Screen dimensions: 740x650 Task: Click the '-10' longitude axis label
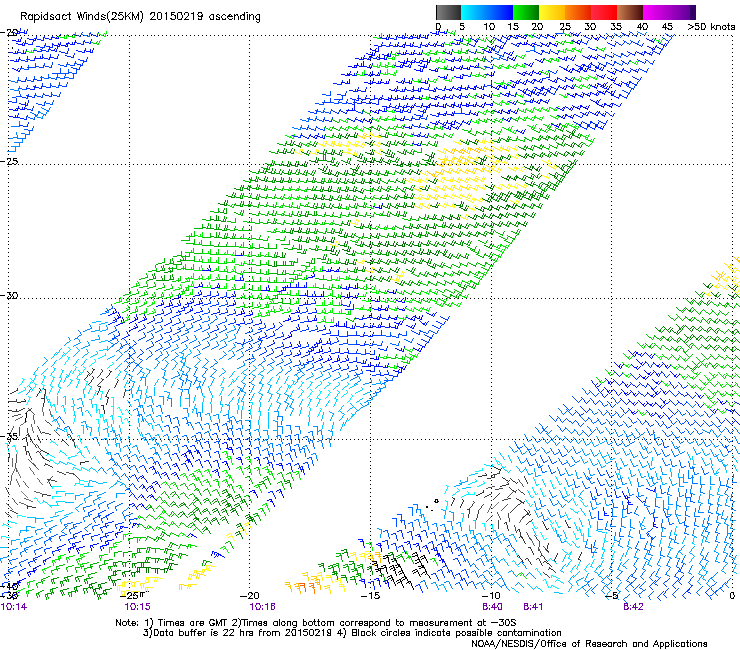point(491,596)
